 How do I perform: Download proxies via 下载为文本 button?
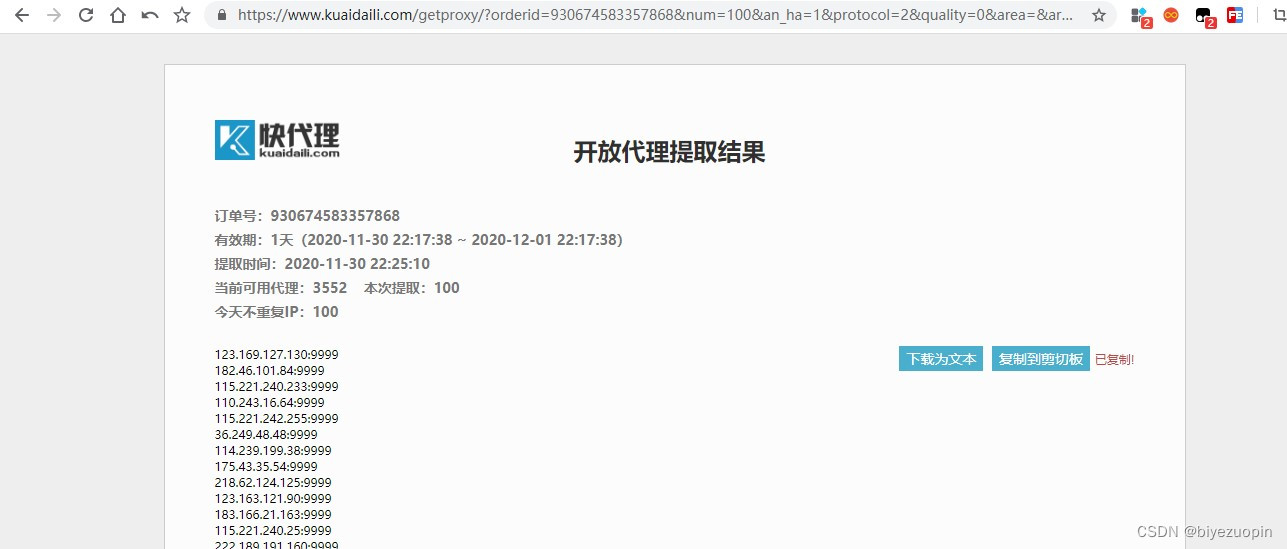[941, 359]
